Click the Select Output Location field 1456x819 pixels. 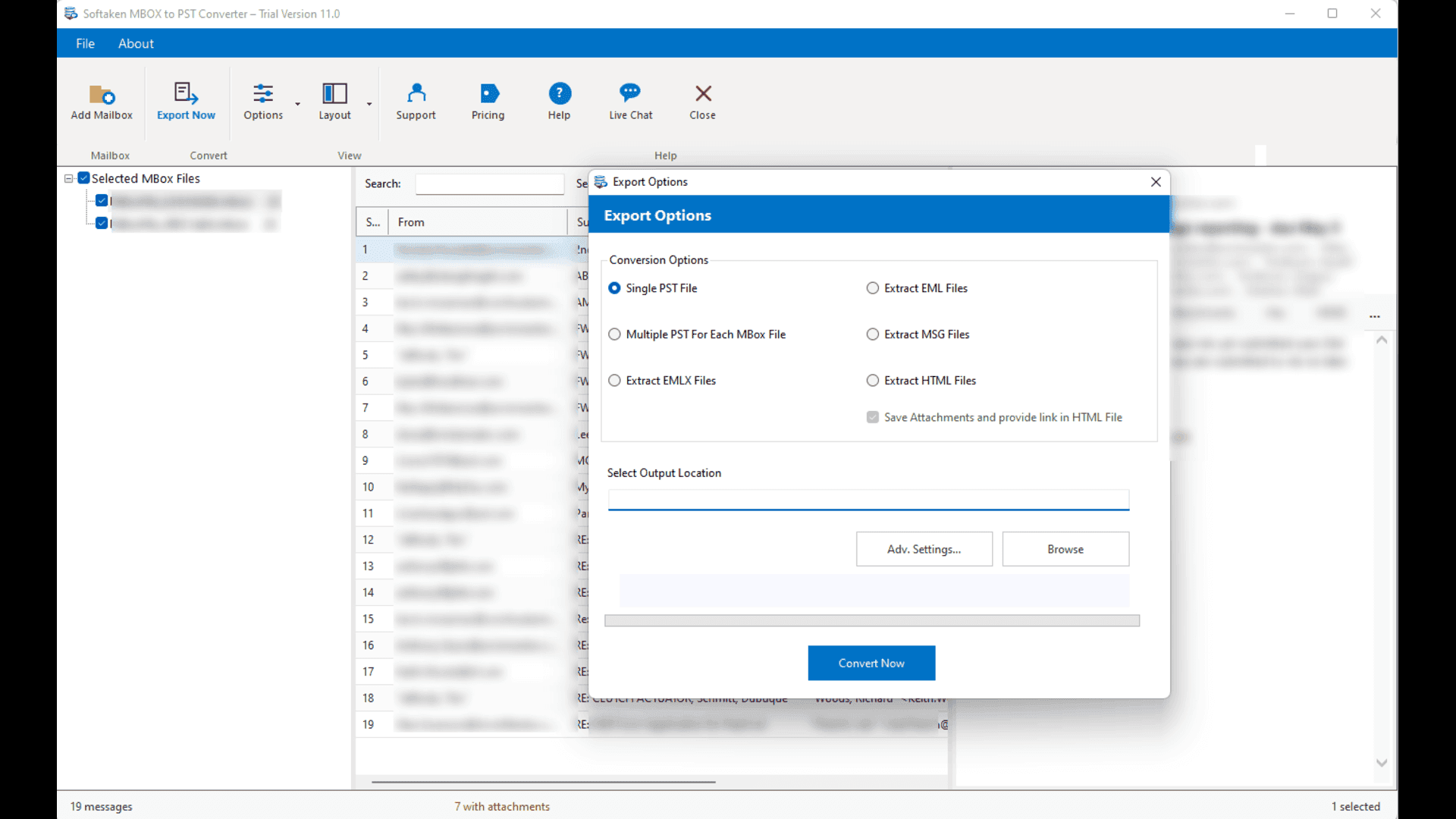[868, 500]
